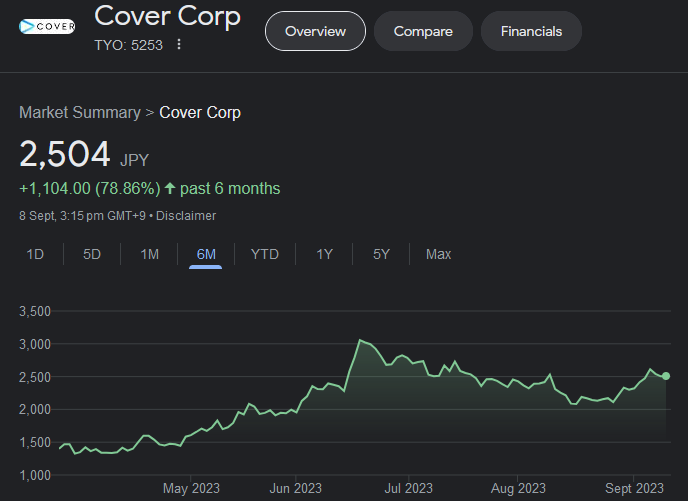Select the 1D time range
Viewport: 688px width, 501px height.
35,254
